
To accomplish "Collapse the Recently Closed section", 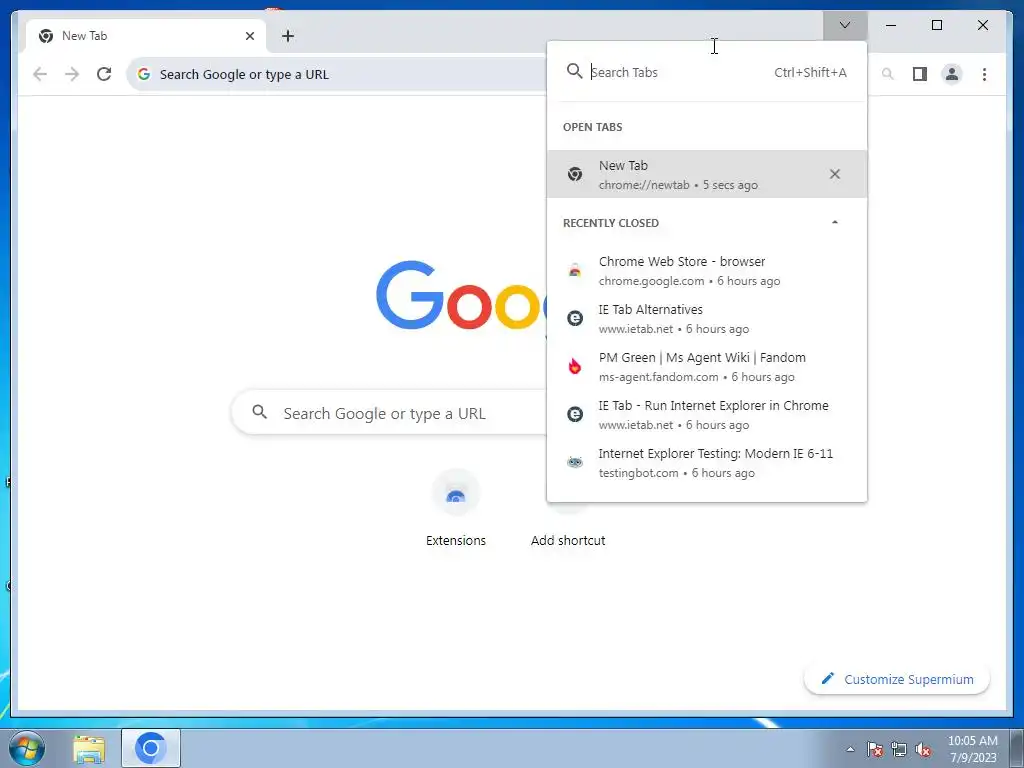I will tap(835, 223).
